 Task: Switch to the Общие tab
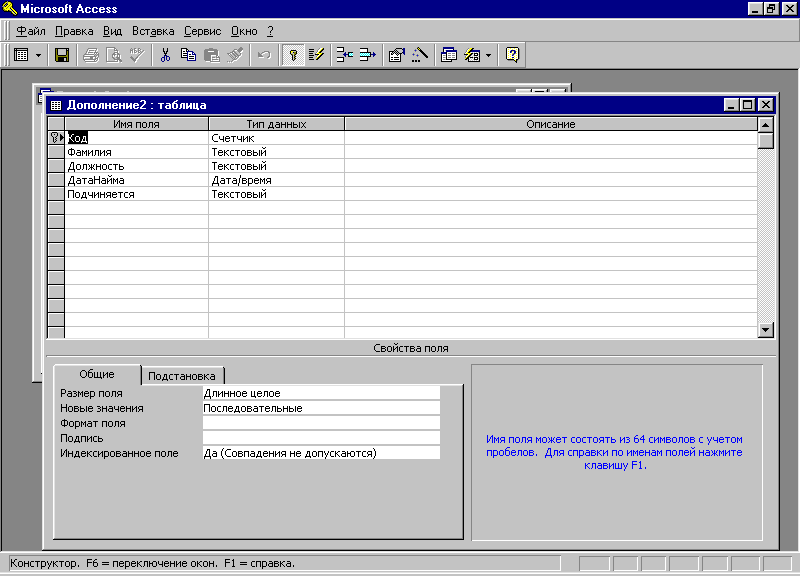pyautogui.click(x=96, y=374)
